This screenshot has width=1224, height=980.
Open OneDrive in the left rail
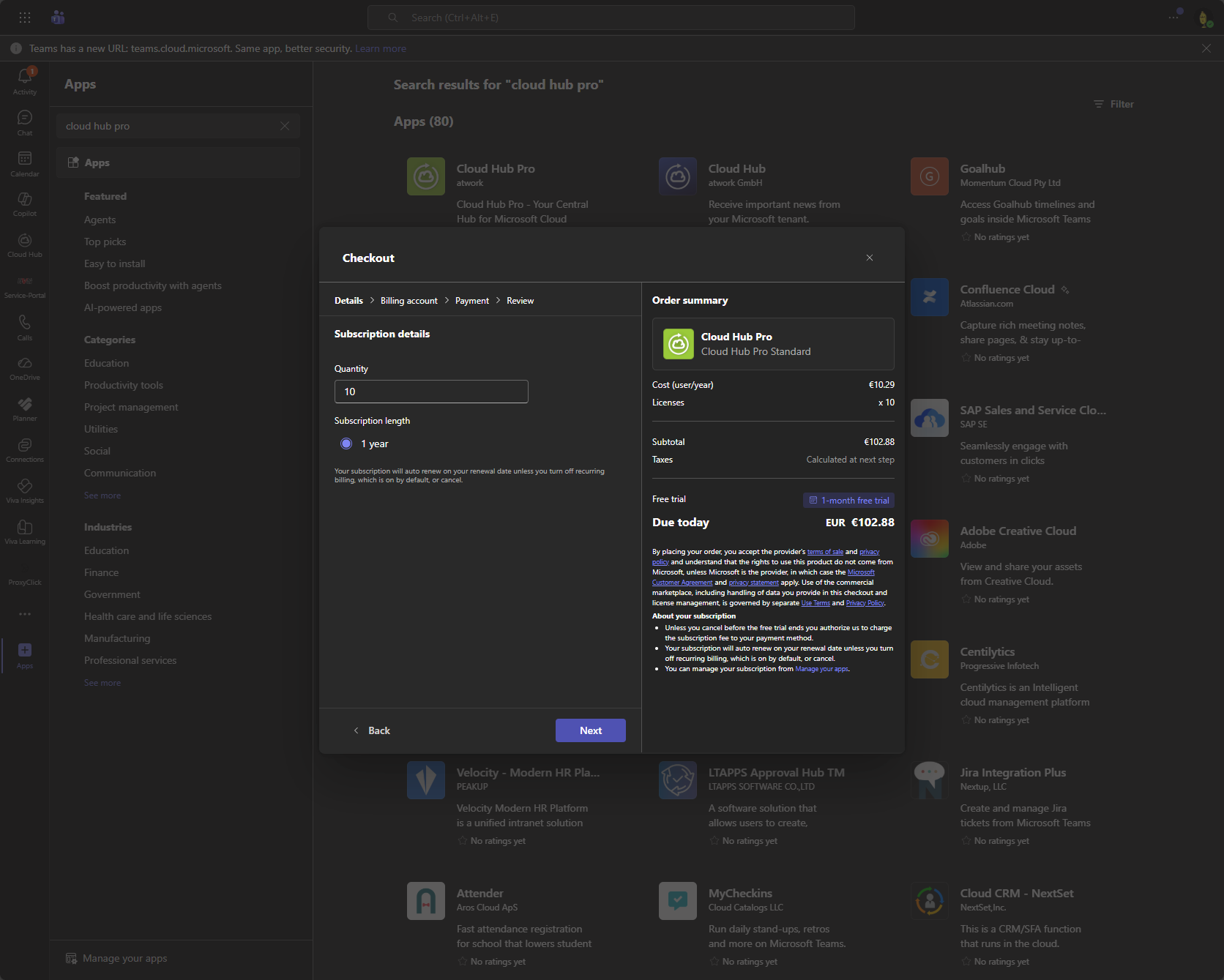pyautogui.click(x=25, y=367)
